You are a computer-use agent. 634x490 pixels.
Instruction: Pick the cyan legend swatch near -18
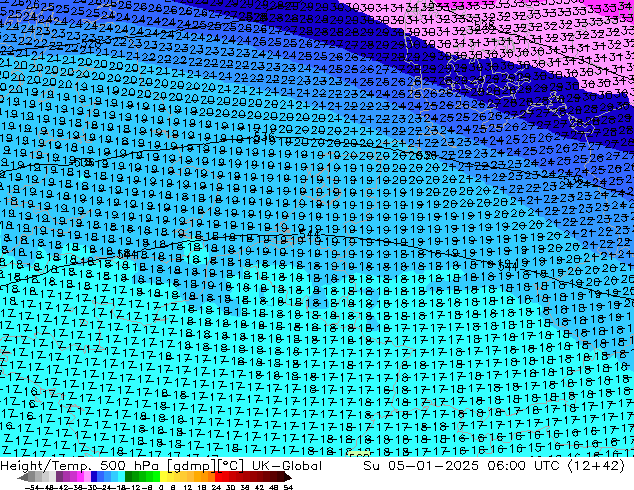tap(121, 476)
